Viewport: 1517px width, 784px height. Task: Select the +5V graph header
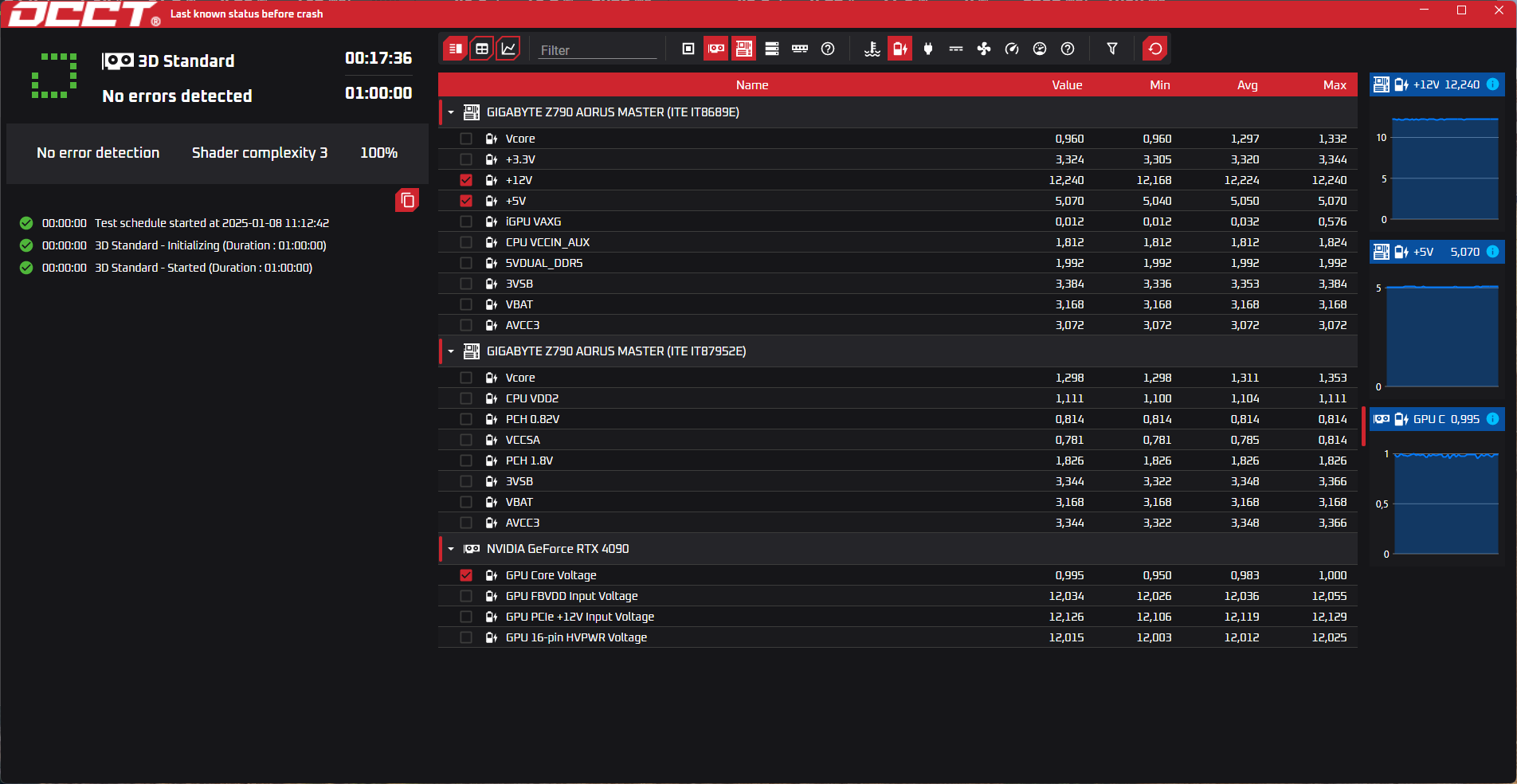1437,252
